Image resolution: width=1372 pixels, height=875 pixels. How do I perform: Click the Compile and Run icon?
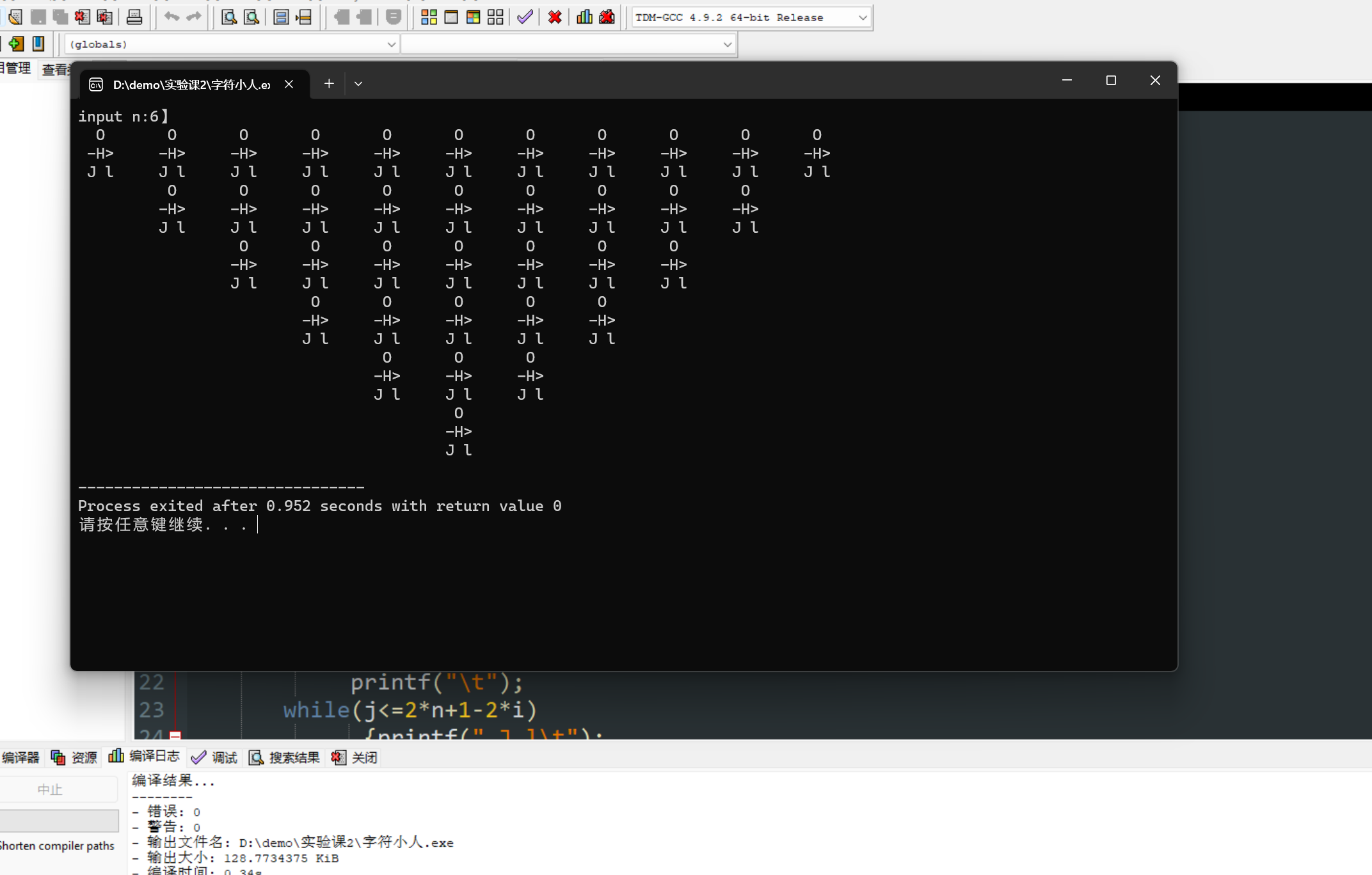point(473,17)
